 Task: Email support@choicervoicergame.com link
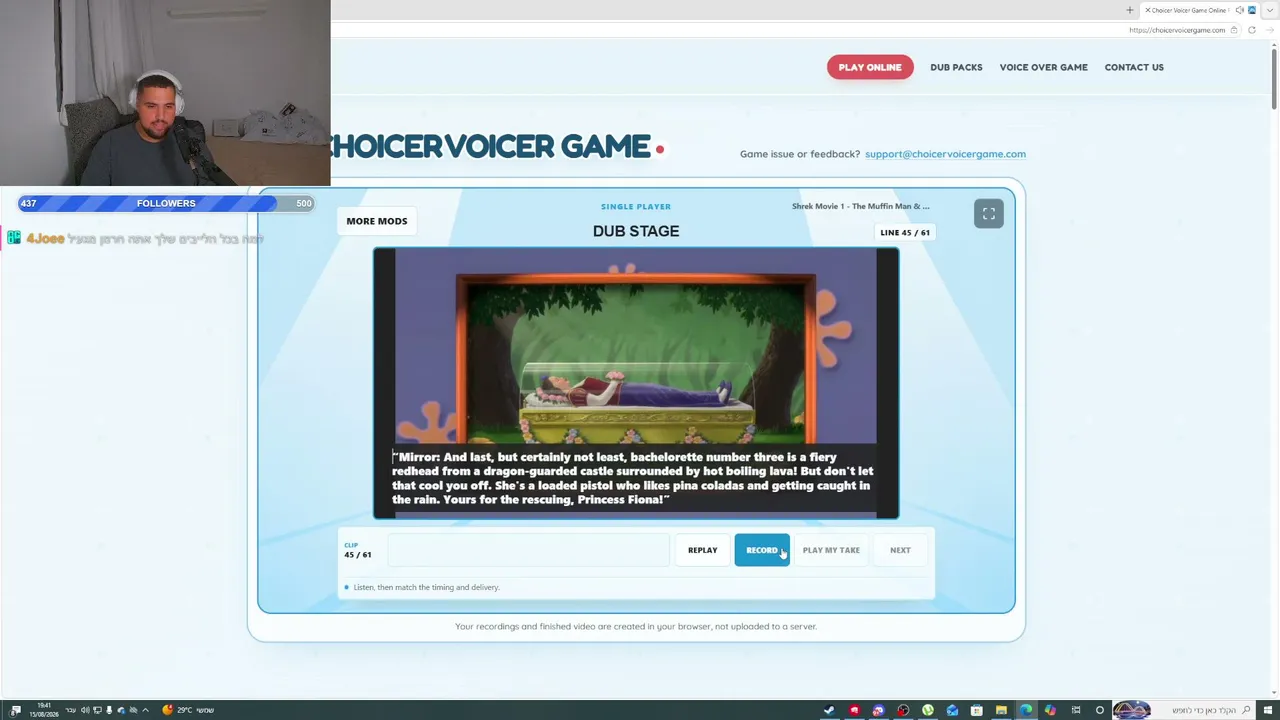click(x=945, y=154)
